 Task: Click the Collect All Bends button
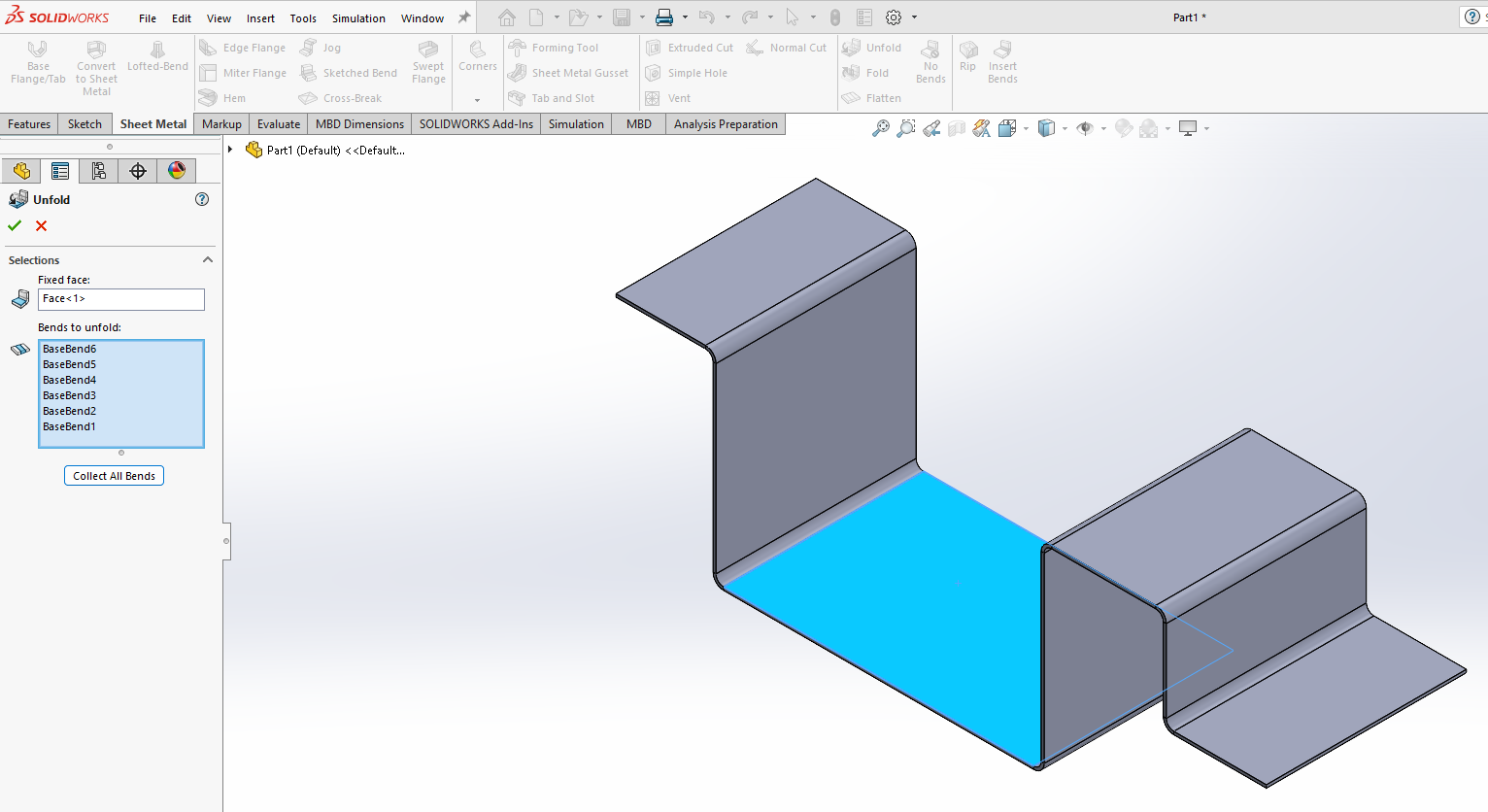(114, 476)
